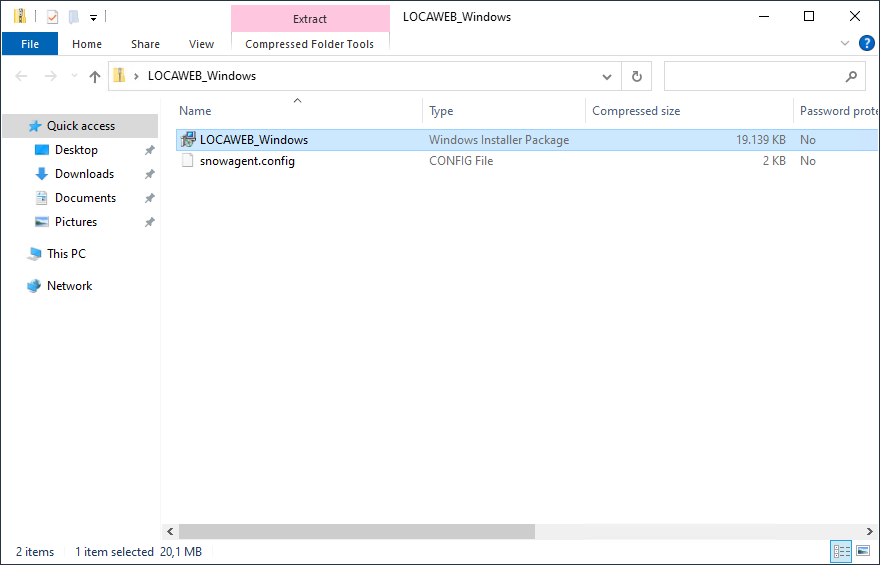Click the Network icon
This screenshot has height=565, width=880.
[34, 286]
